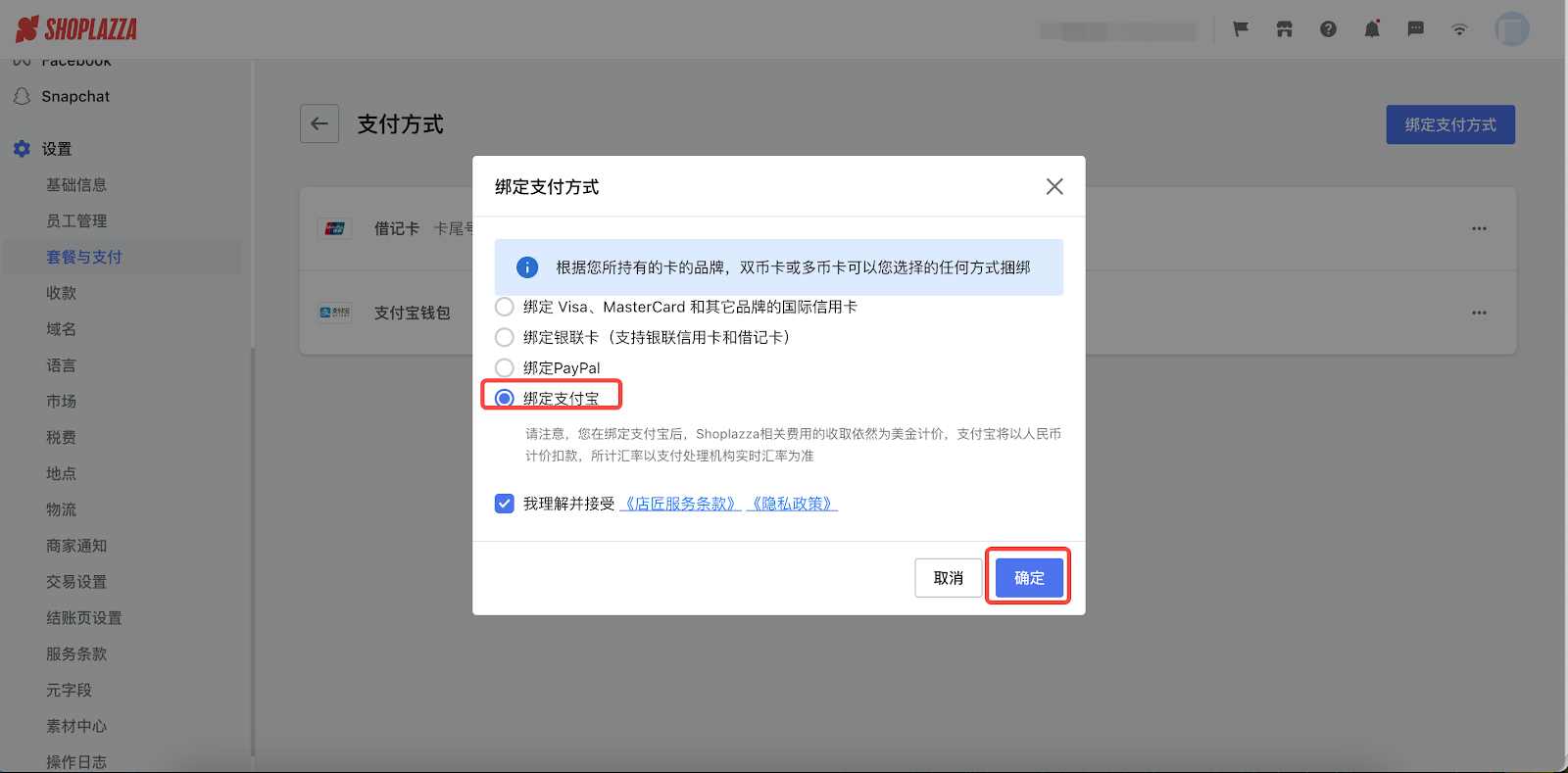
Task: Open 域名 in the sidebar
Action: point(61,329)
